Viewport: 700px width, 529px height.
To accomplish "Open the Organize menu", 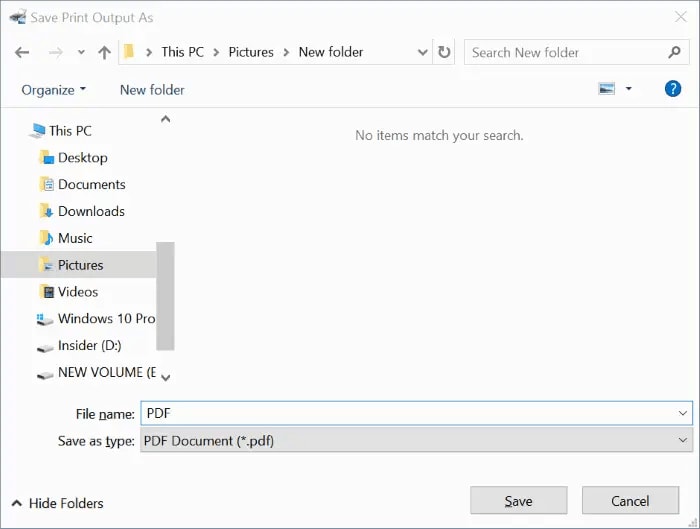I will pyautogui.click(x=53, y=90).
